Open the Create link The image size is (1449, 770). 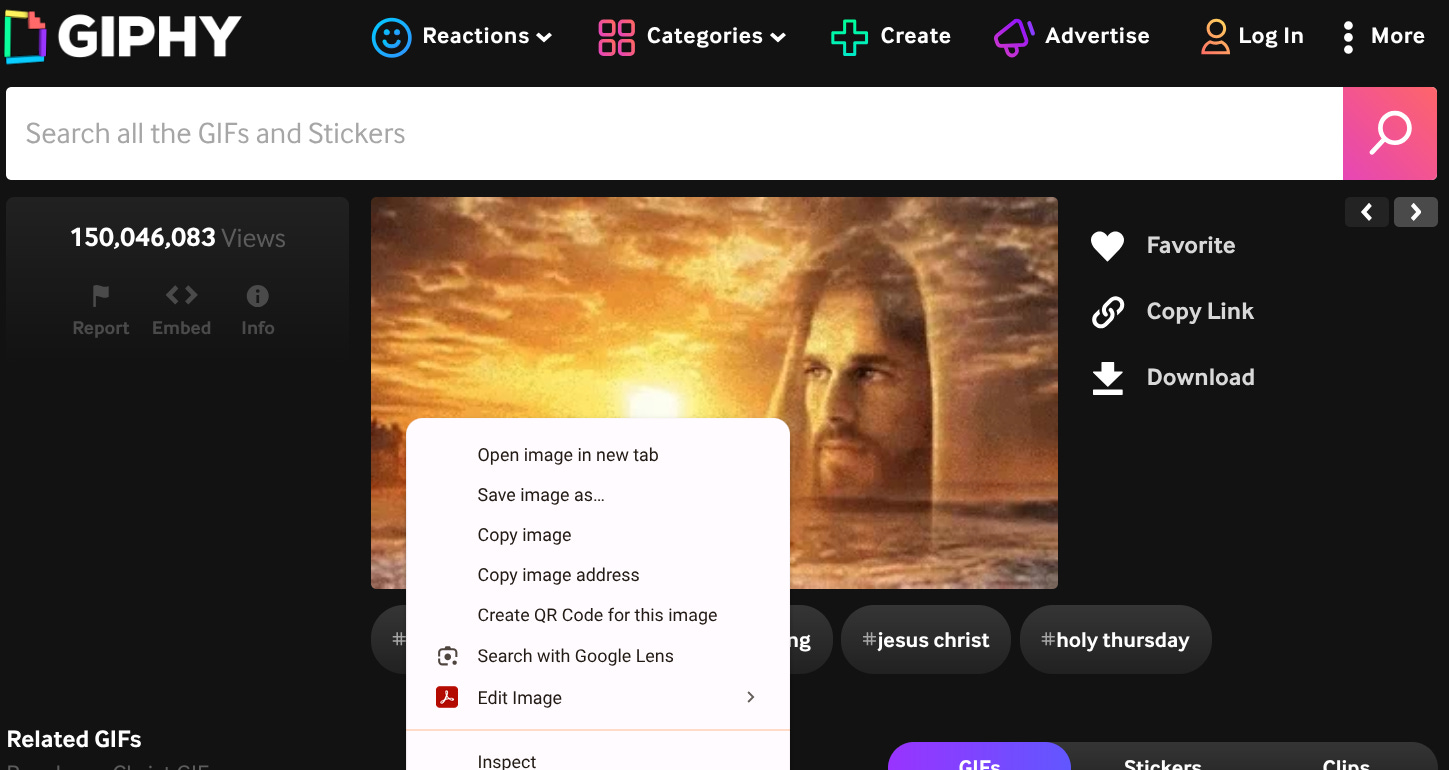(915, 36)
